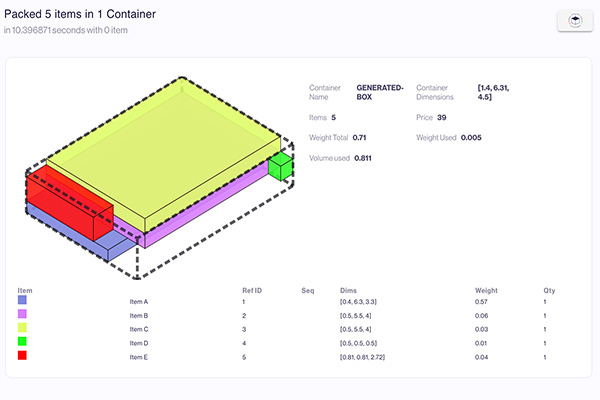Click dims '[0.81, 0.81, 2.72]' of Item E
The height and width of the screenshot is (400, 600).
pyautogui.click(x=362, y=357)
